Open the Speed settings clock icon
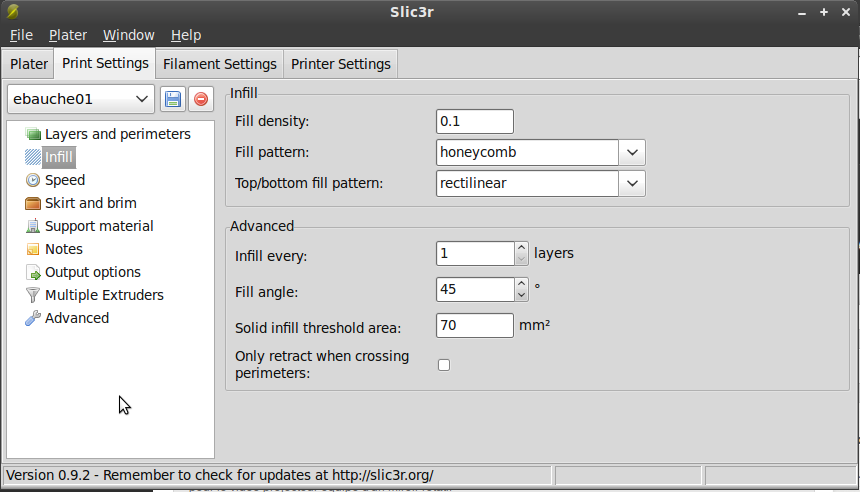Viewport: 860px width, 492px height. (33, 180)
